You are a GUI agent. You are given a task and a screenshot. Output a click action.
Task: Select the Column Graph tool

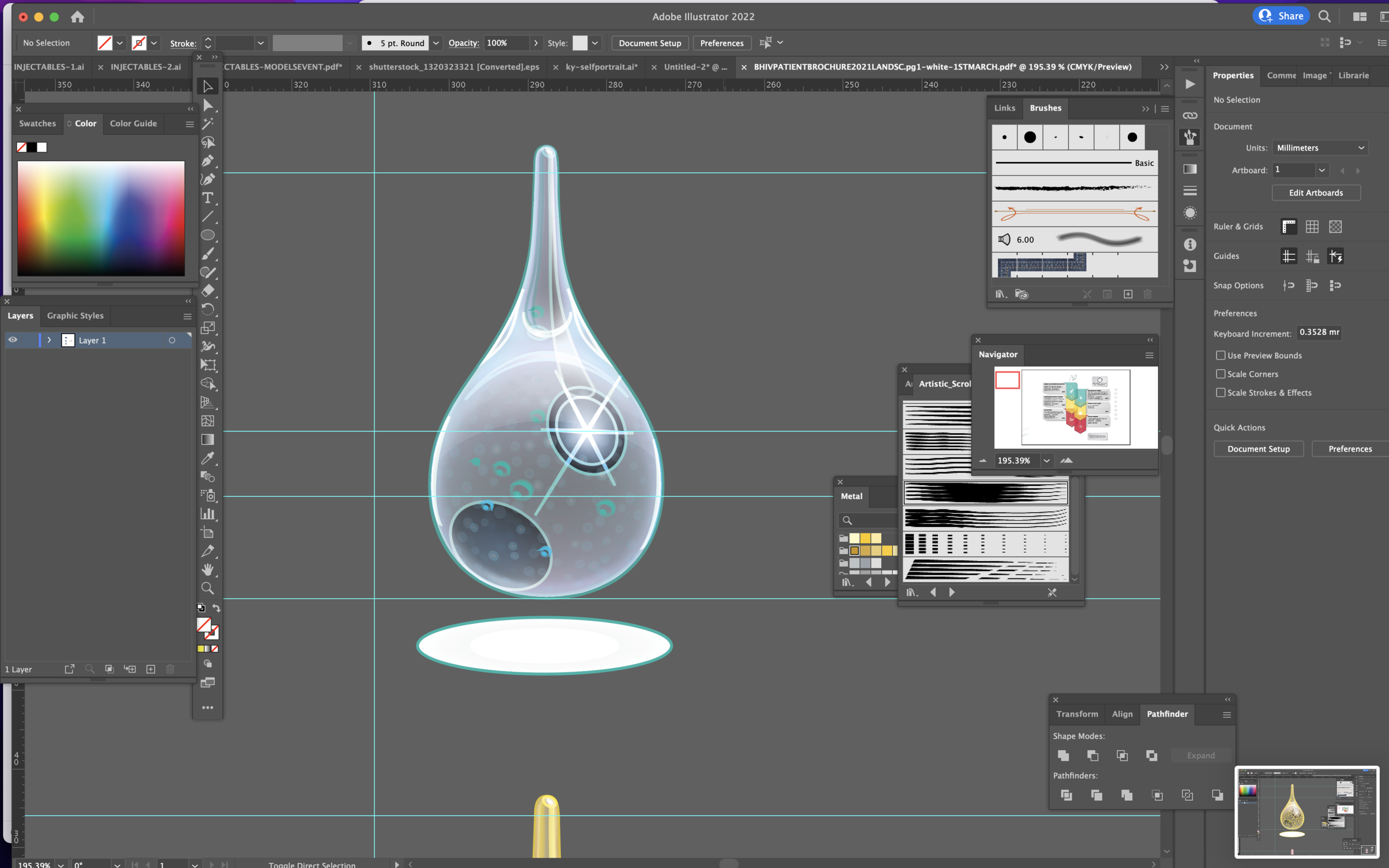click(x=208, y=514)
